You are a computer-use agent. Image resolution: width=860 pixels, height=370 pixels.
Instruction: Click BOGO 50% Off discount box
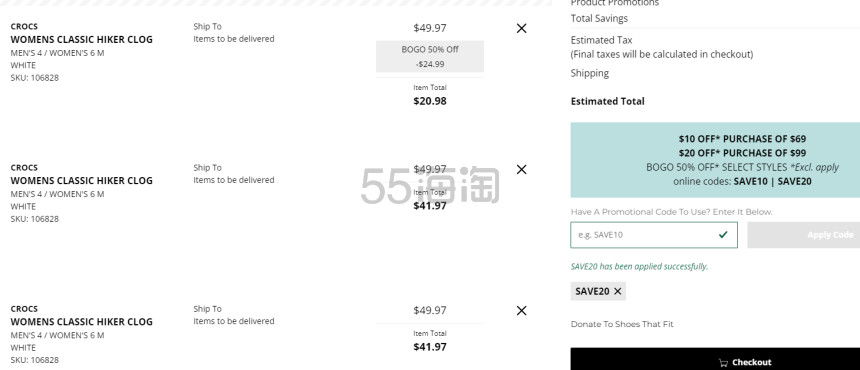coord(429,56)
